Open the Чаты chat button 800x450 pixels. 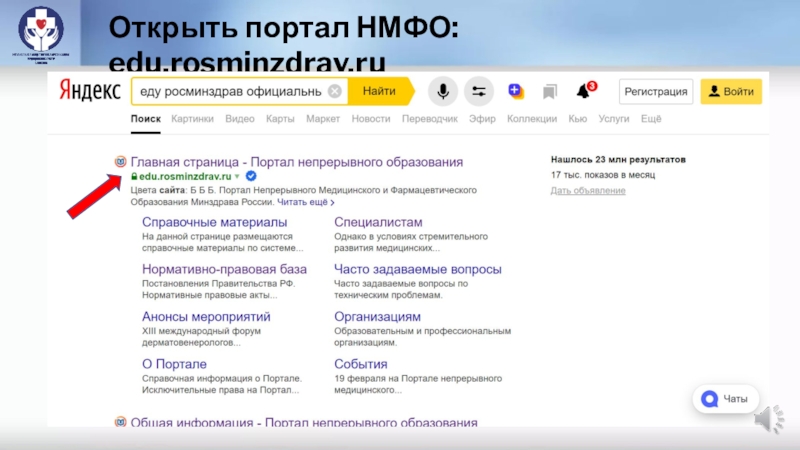[726, 398]
